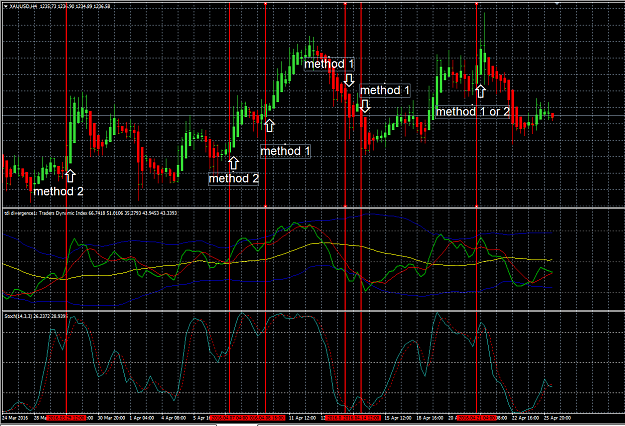Screen dimensions: 625x426
Task: Click the 11 Apr 12:00 time axis label
Action: (x=302, y=418)
